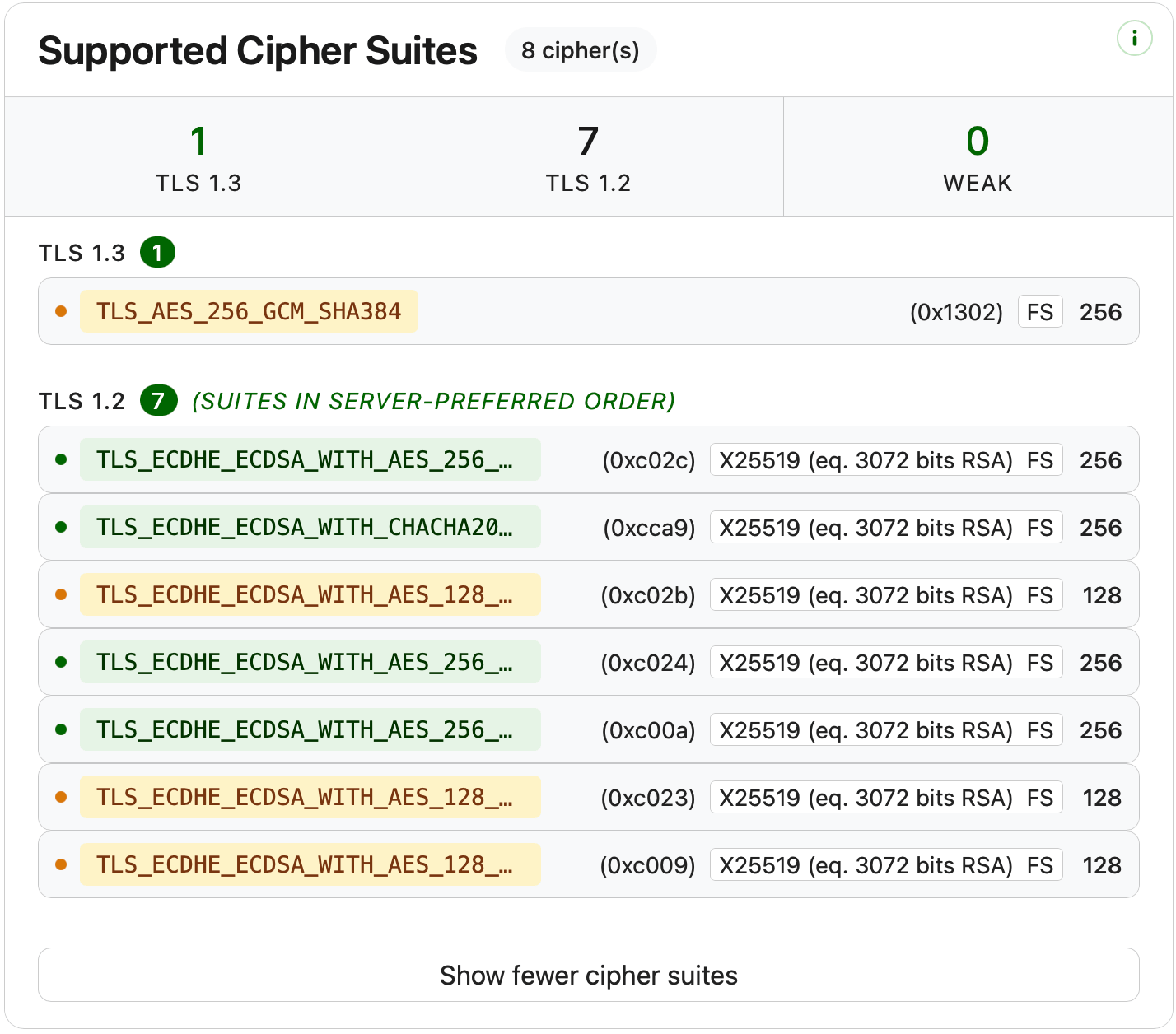The height and width of the screenshot is (1034, 1176).
Task: Click the green 1 badge beside TLS 1.3 heading
Action: (157, 252)
